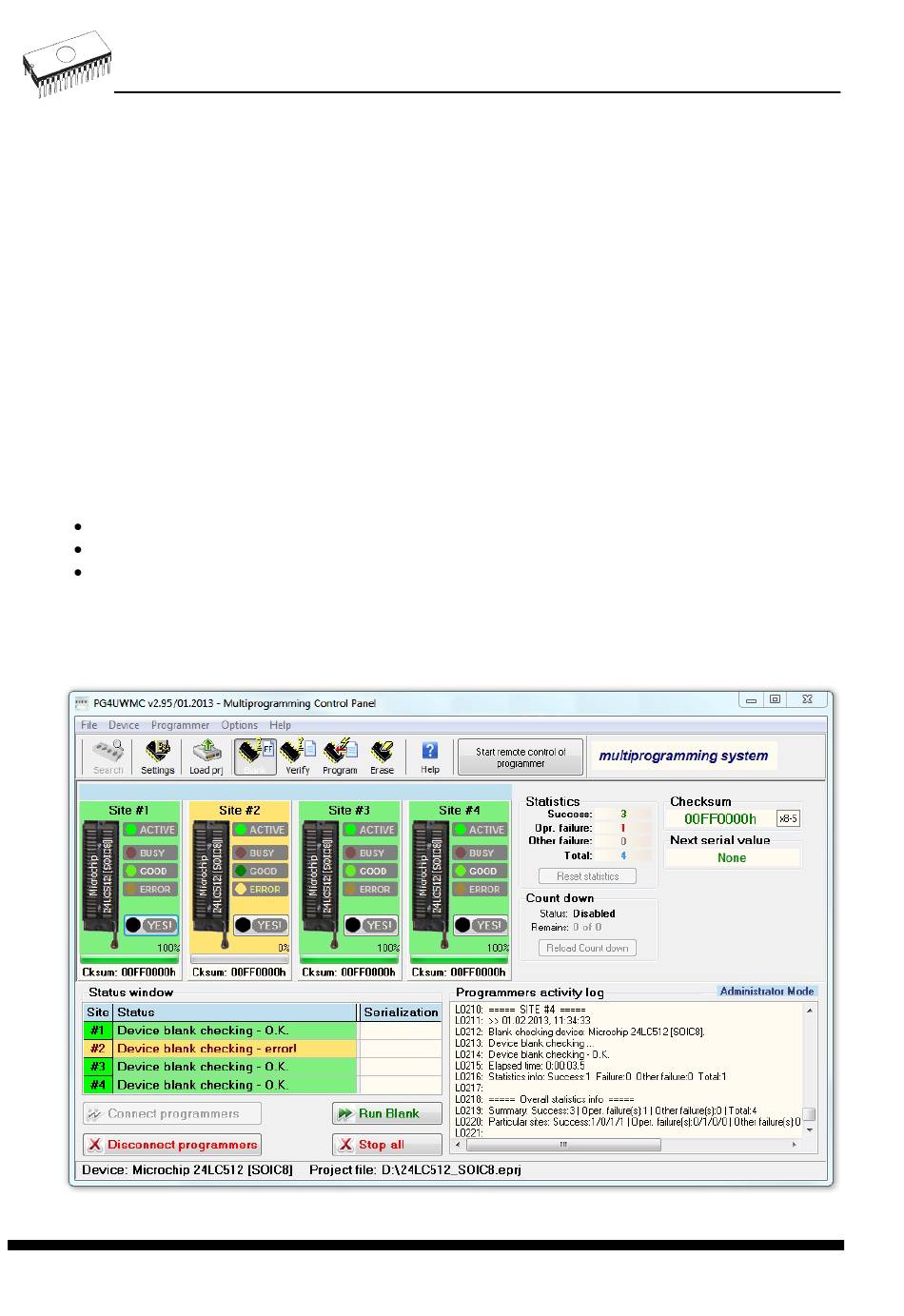Click the Run Blank button
Viewport: 904px width, 1316px height.
[x=387, y=1113]
